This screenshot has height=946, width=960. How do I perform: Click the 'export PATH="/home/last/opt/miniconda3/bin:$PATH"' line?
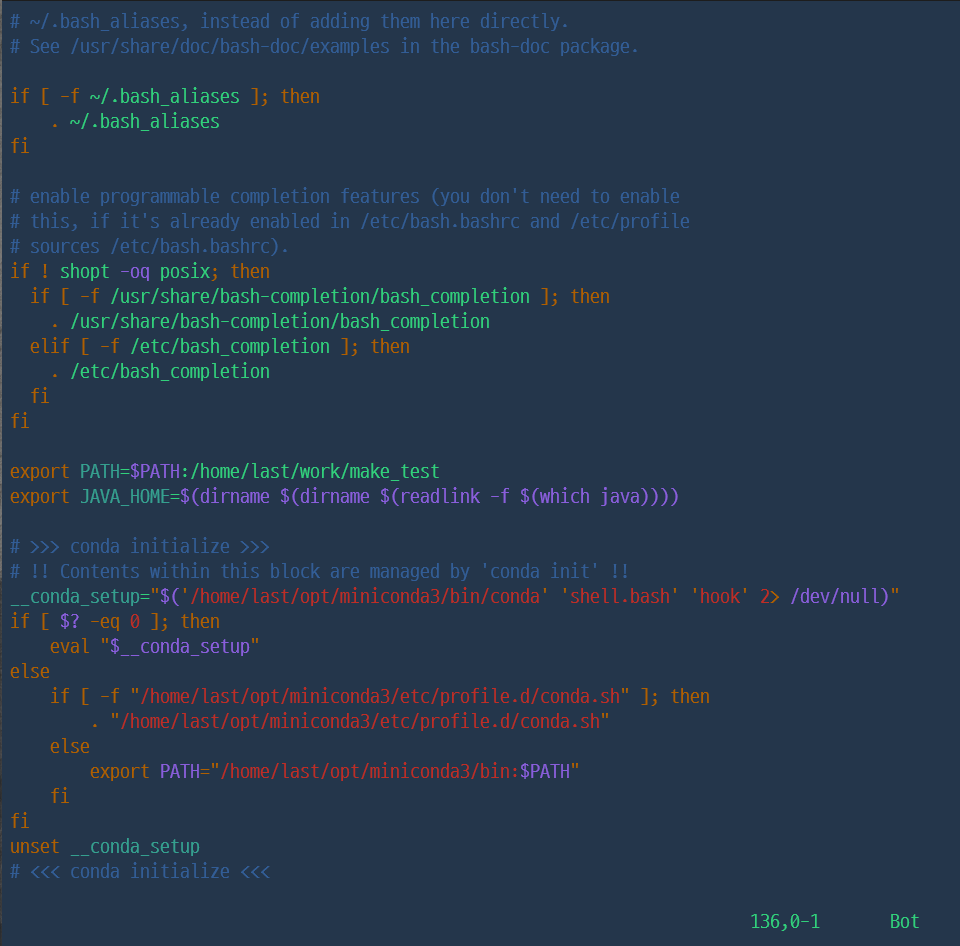[x=335, y=771]
